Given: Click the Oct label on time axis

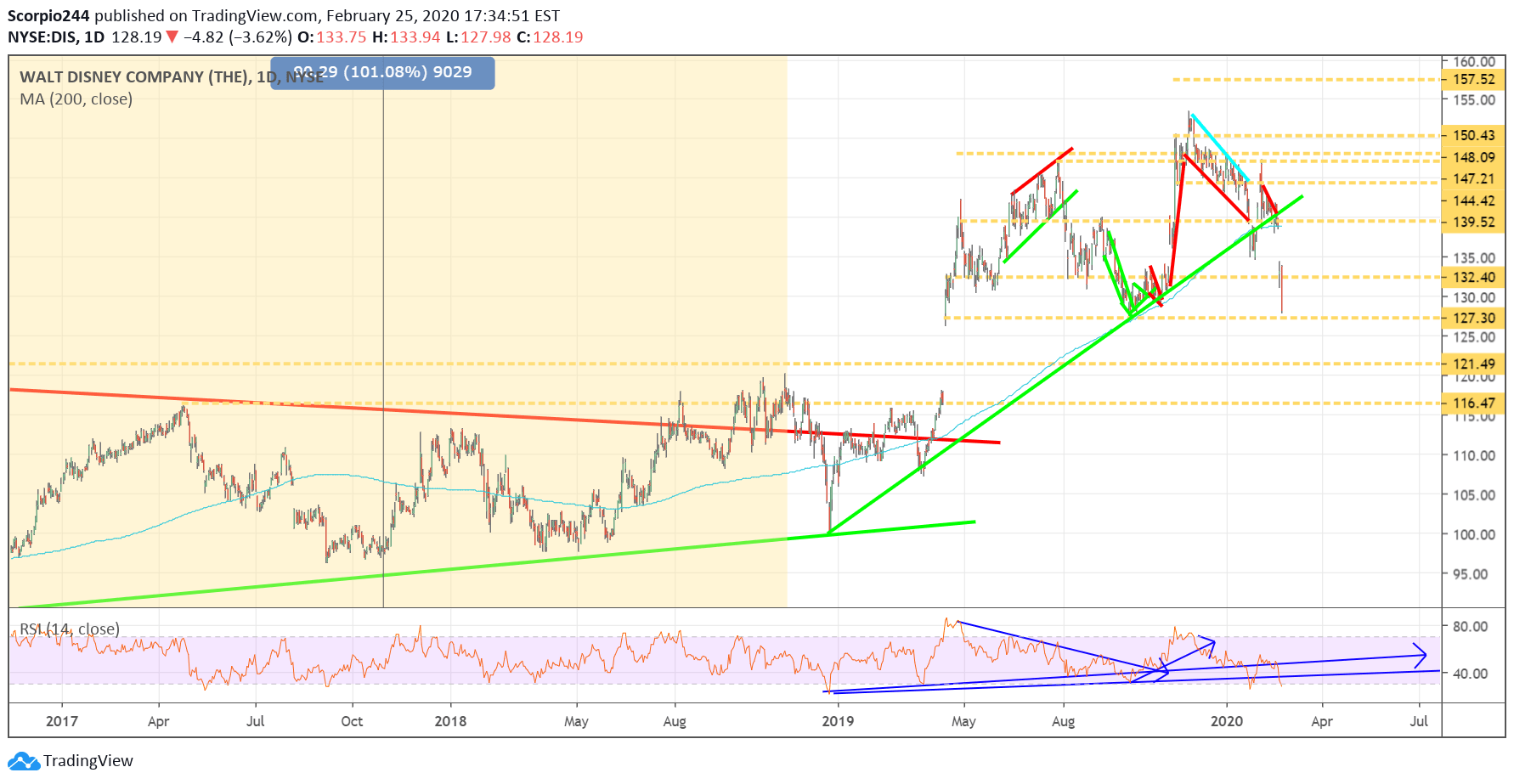Looking at the screenshot, I should pos(352,721).
